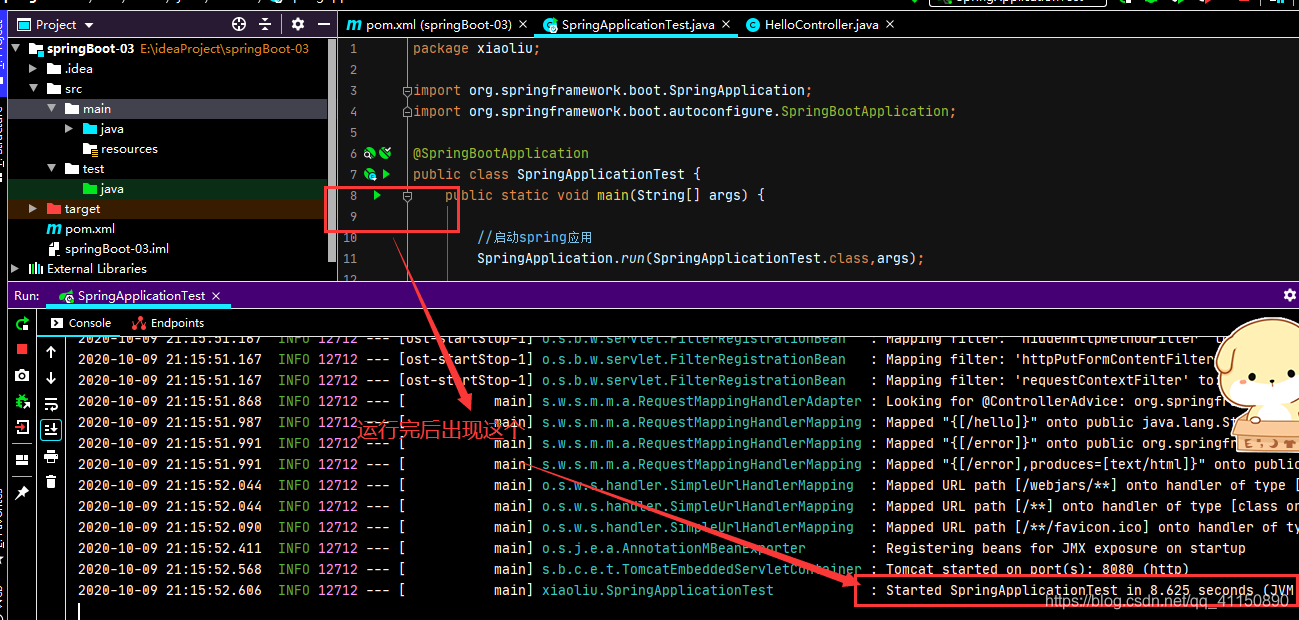1299x620 pixels.
Task: Run main method from the line 8 gutter arrow
Action: (x=377, y=195)
